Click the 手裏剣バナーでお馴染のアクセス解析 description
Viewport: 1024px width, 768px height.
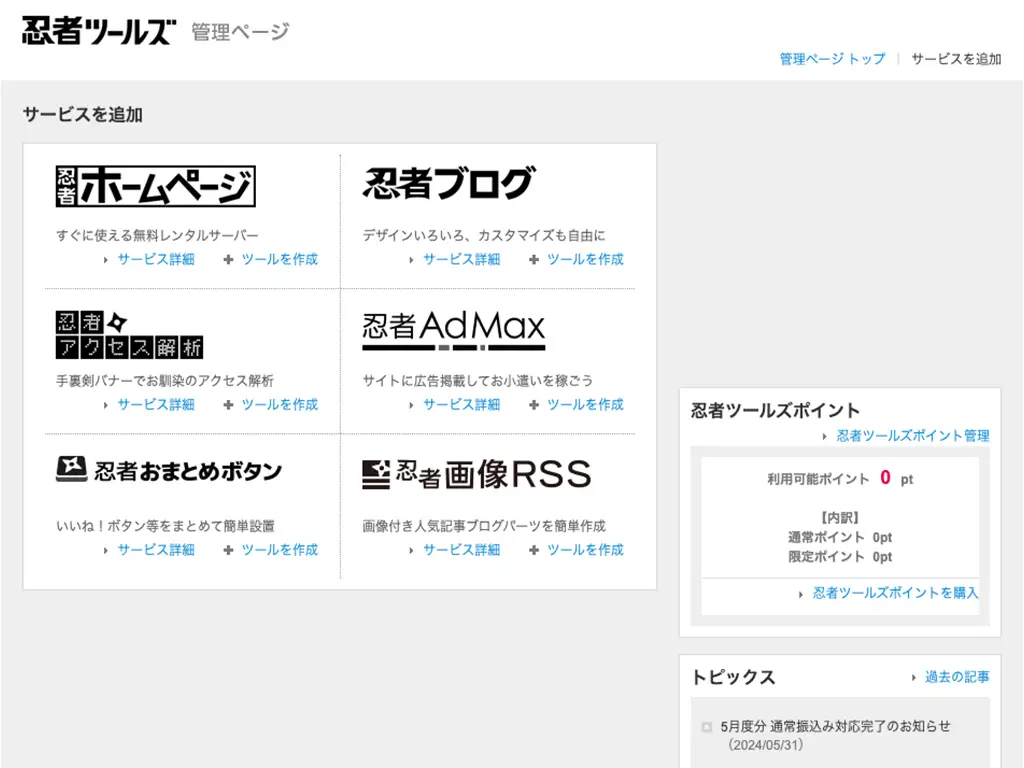click(x=165, y=381)
